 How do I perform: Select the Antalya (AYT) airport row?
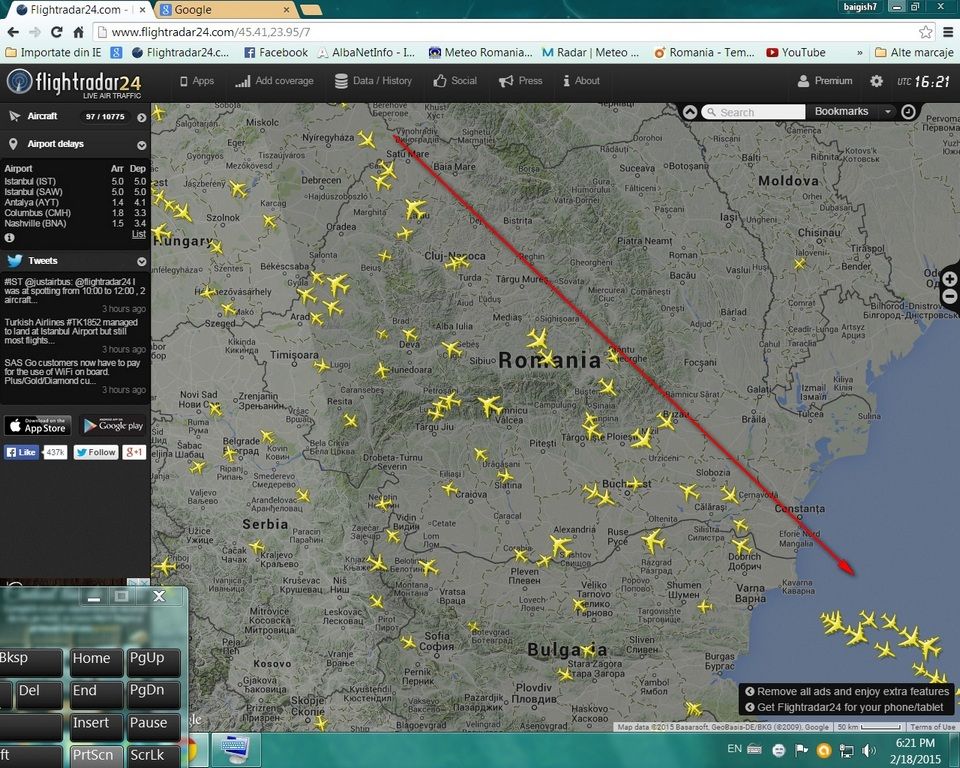pyautogui.click(x=75, y=203)
